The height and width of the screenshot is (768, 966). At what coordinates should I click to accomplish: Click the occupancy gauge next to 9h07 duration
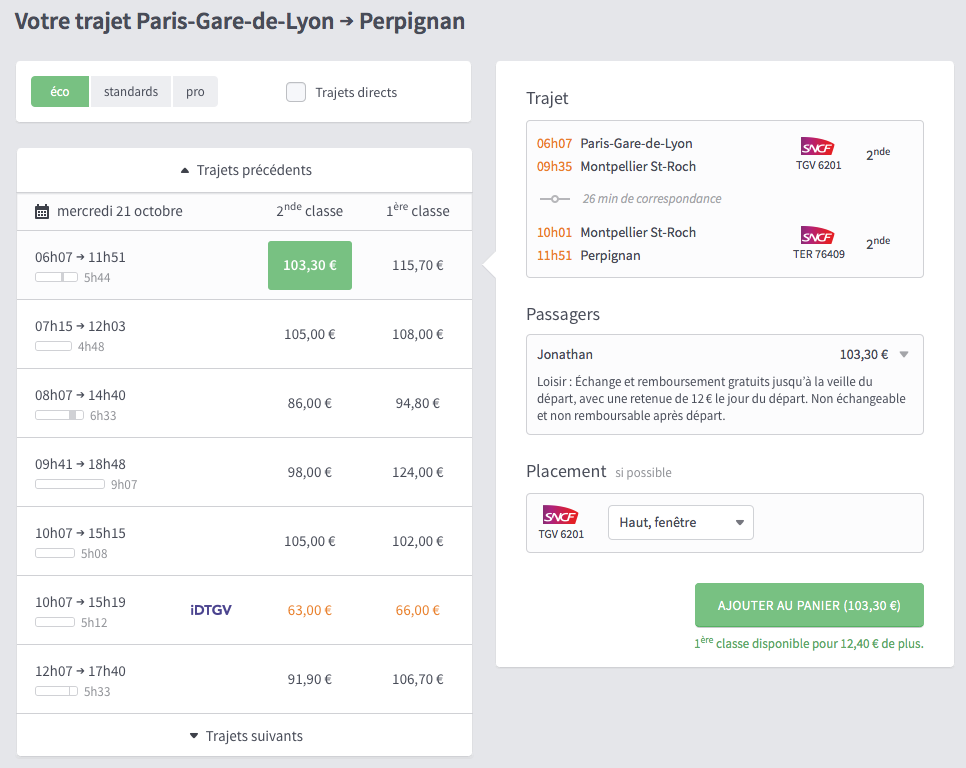pos(70,483)
